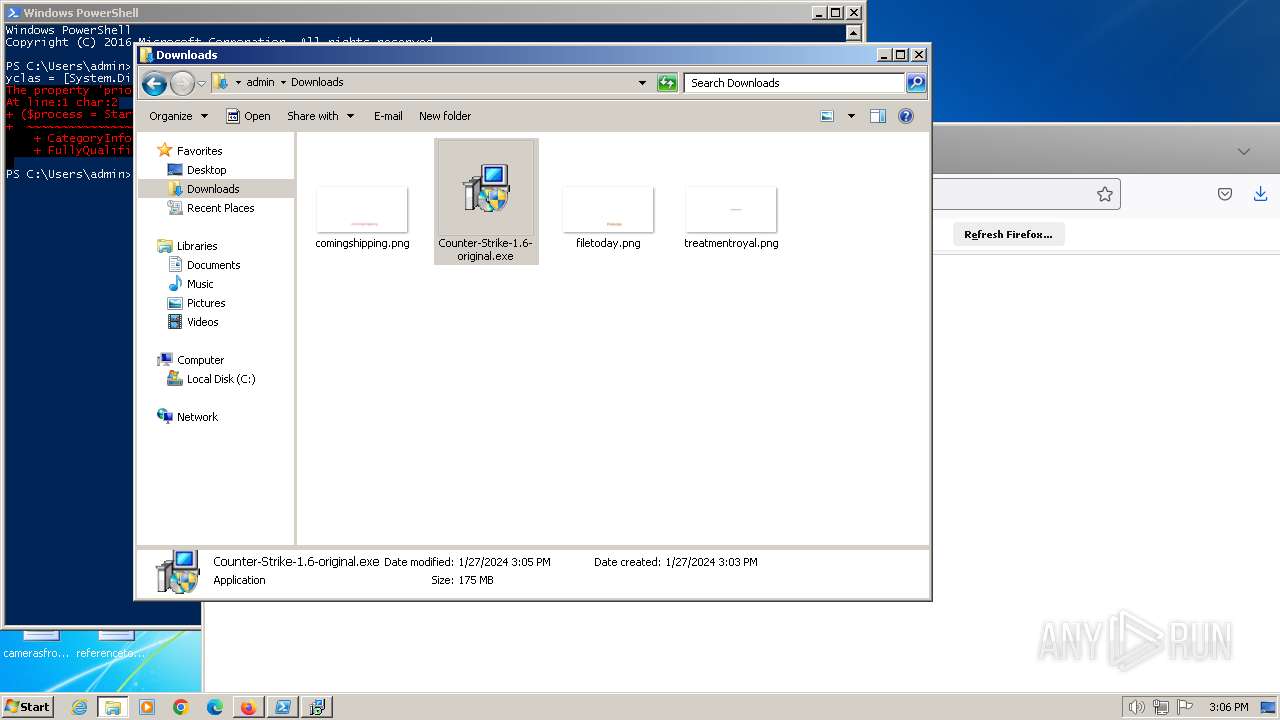Click the network tray icon
1280x720 pixels.
(x=1161, y=707)
